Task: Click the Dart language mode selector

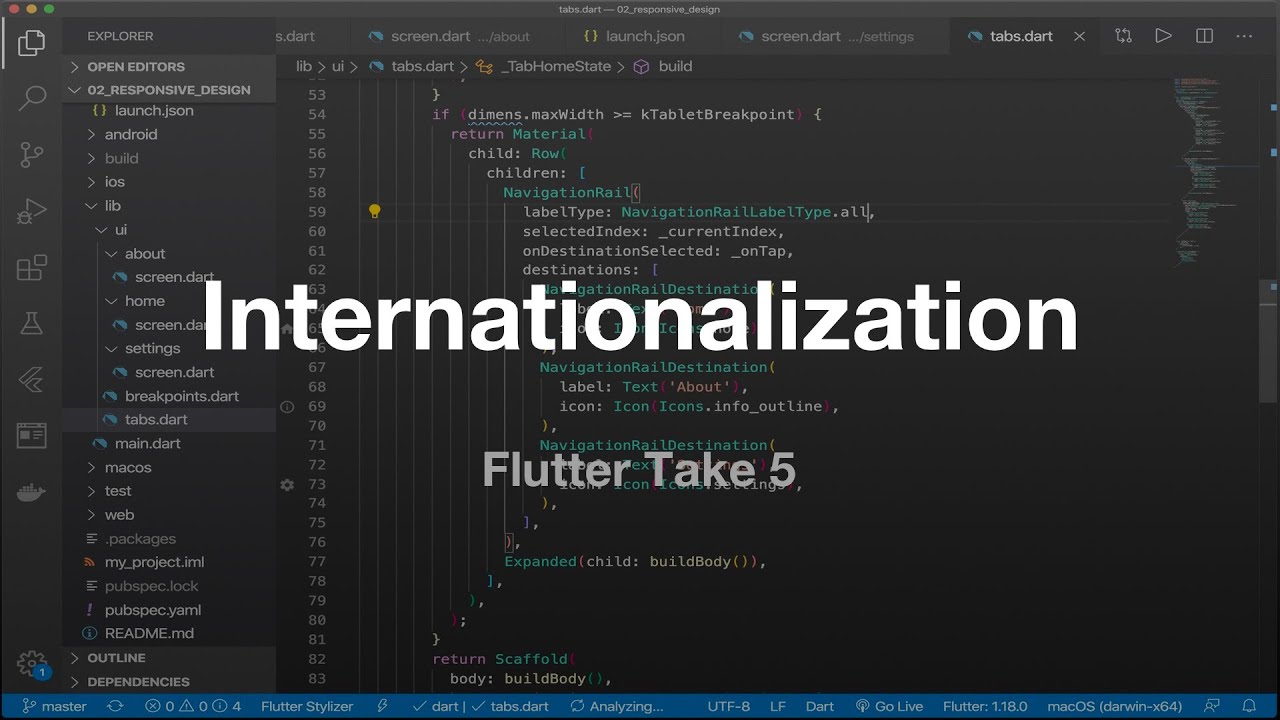Action: pyautogui.click(x=820, y=706)
